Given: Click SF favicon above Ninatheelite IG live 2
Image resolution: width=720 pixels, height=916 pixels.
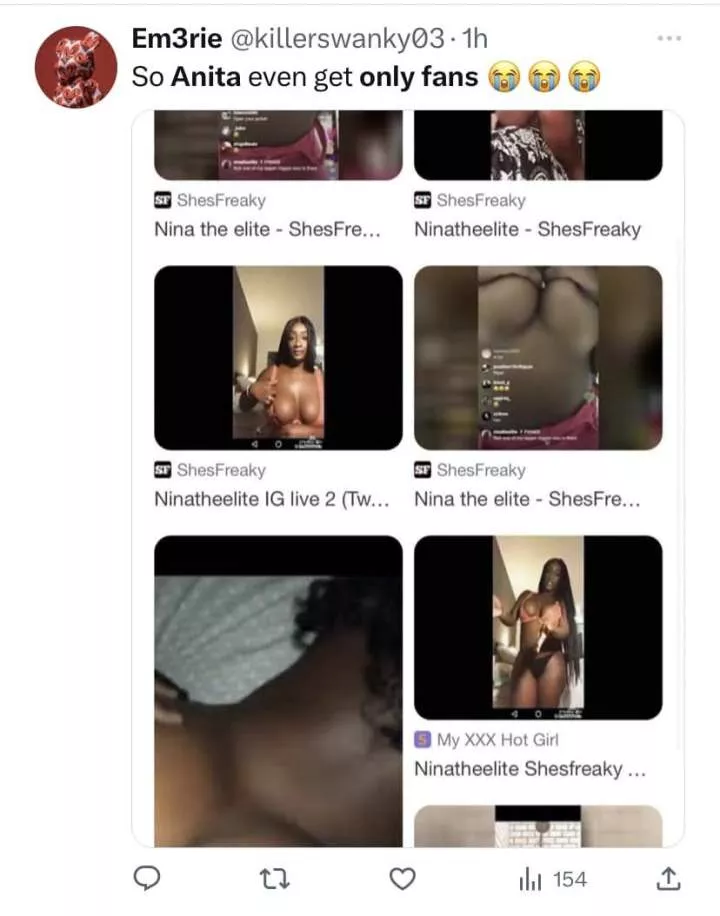Looking at the screenshot, I should click(x=162, y=470).
